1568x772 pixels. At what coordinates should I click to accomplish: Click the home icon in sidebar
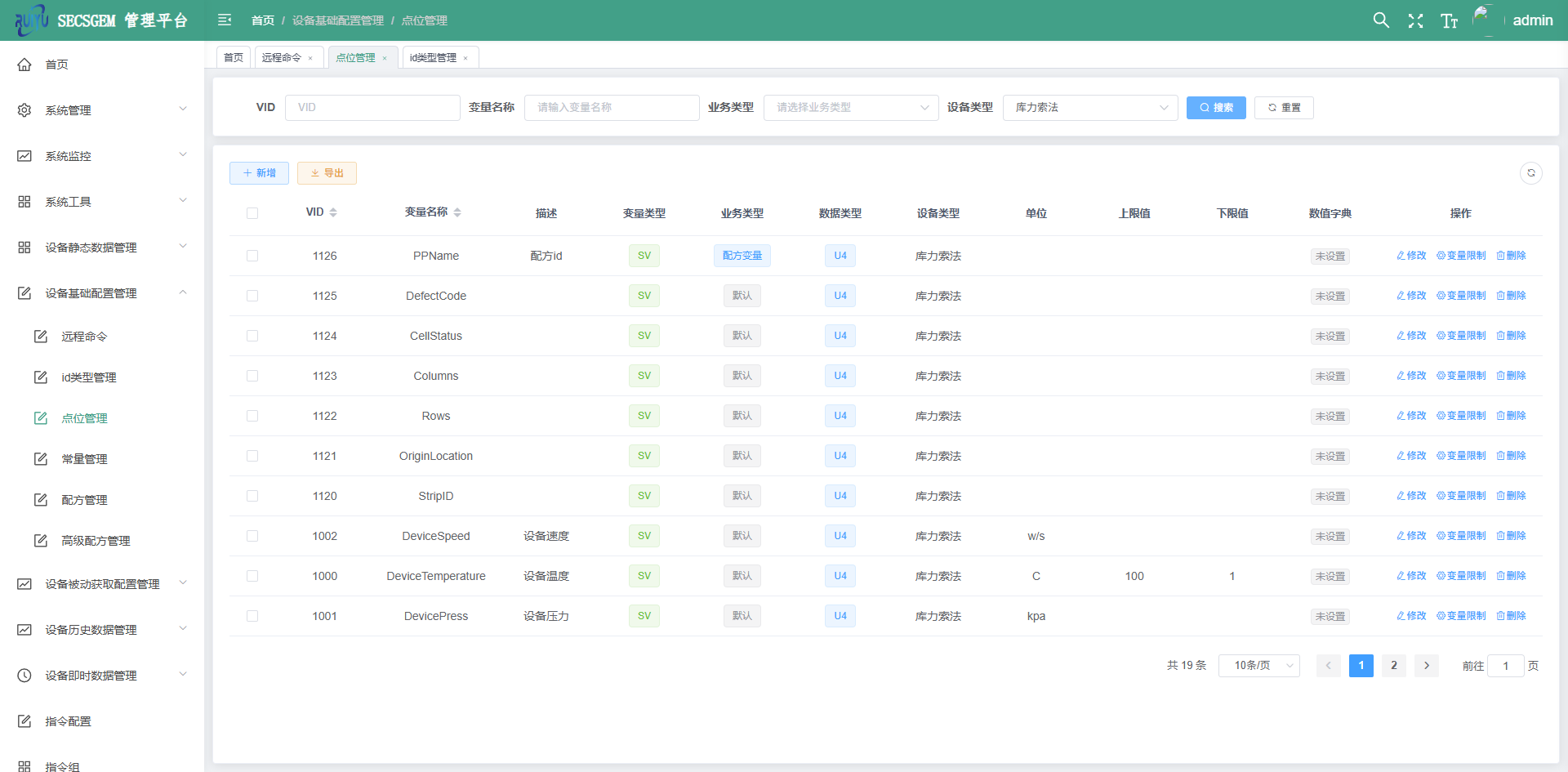(24, 65)
